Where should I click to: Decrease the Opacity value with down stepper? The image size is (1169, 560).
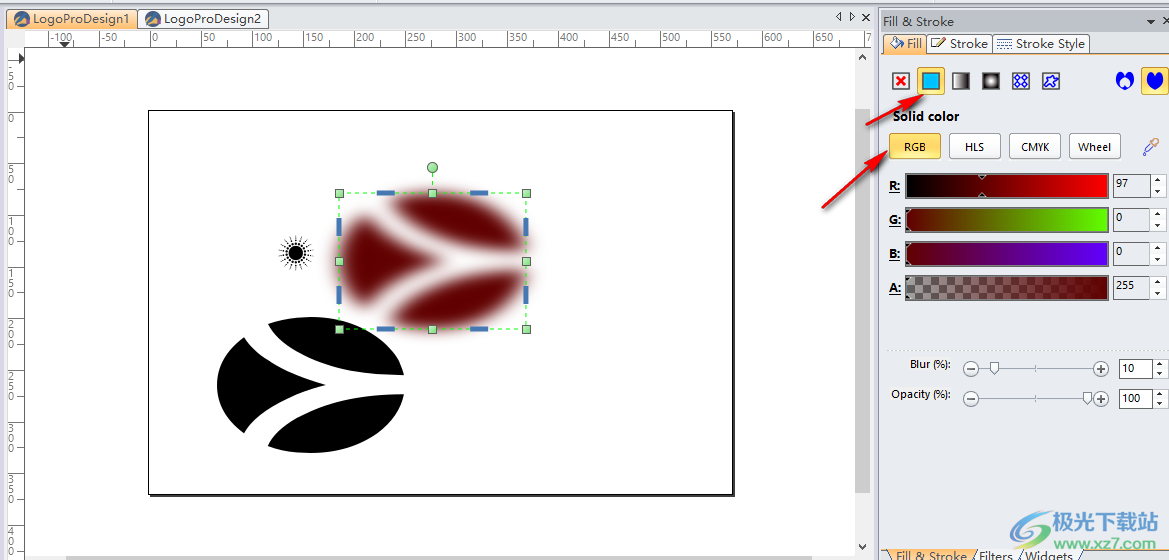click(x=1159, y=403)
